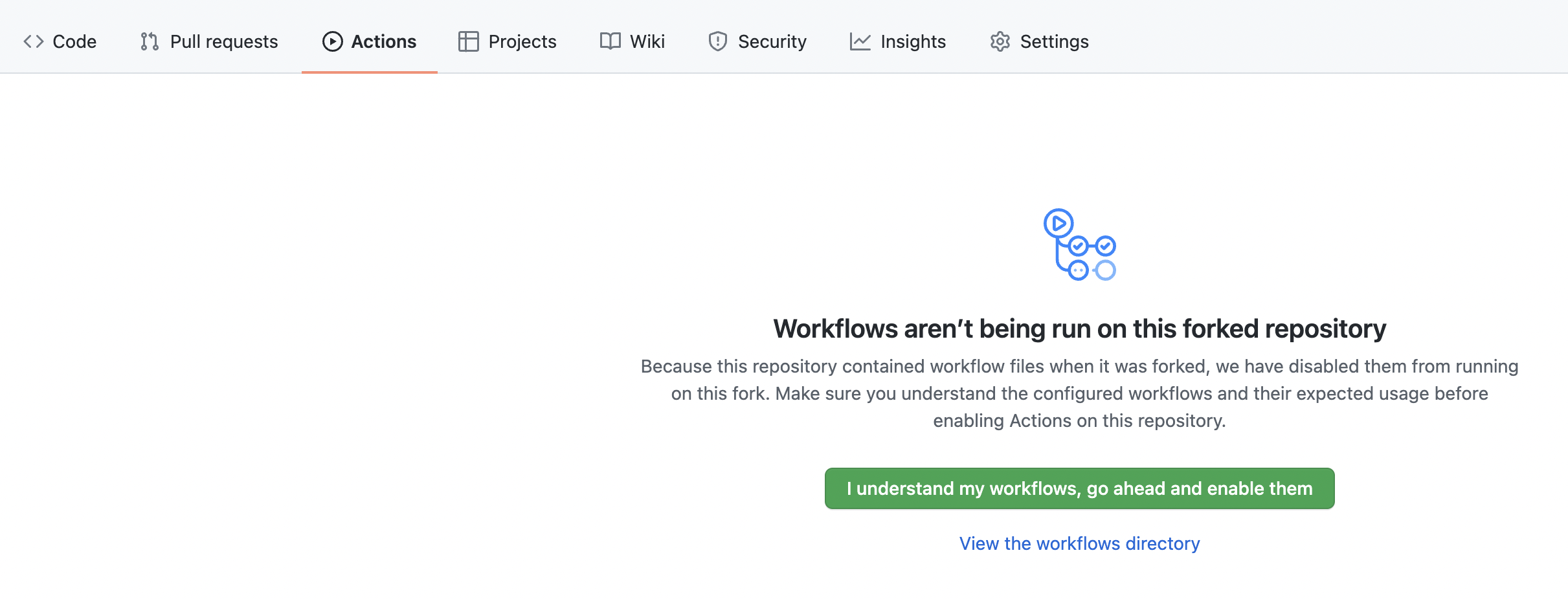
Task: Switch to Pull requests tab label
Action: [x=224, y=41]
